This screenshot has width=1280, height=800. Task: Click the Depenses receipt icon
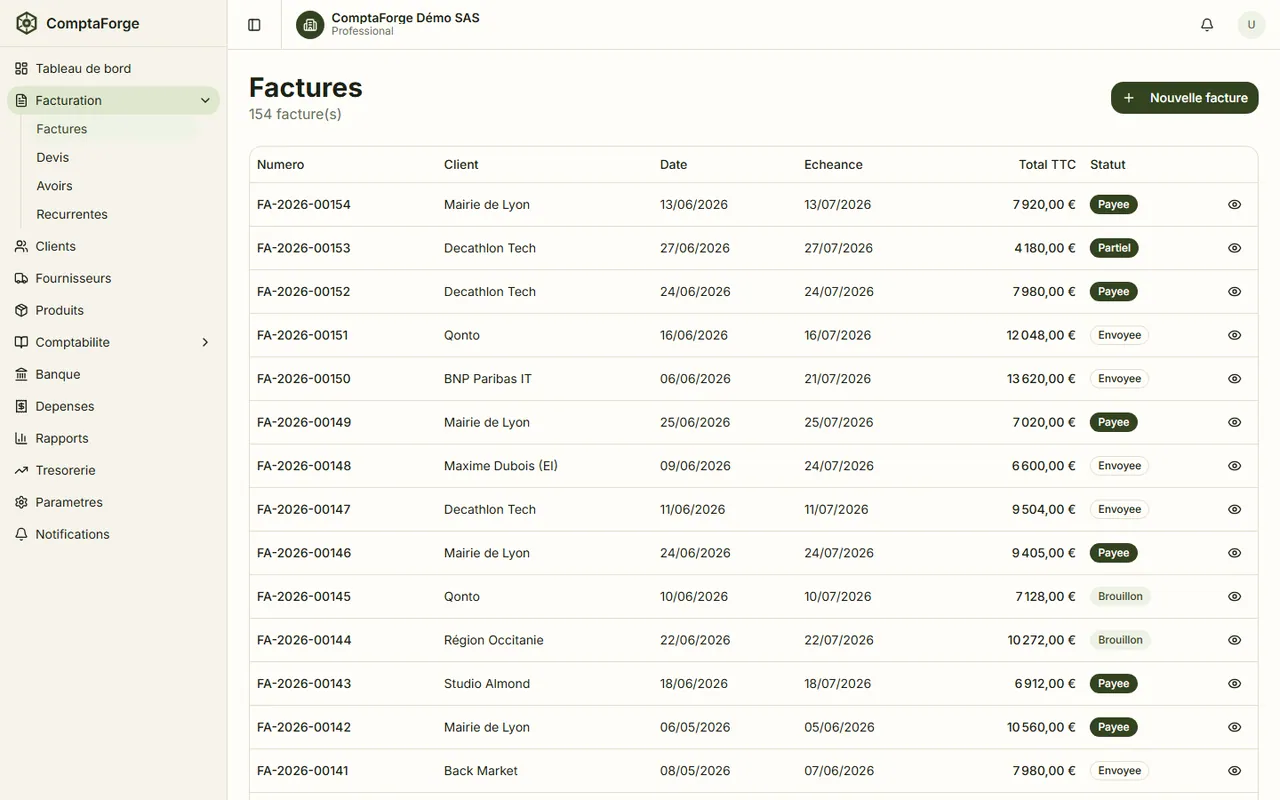21,406
